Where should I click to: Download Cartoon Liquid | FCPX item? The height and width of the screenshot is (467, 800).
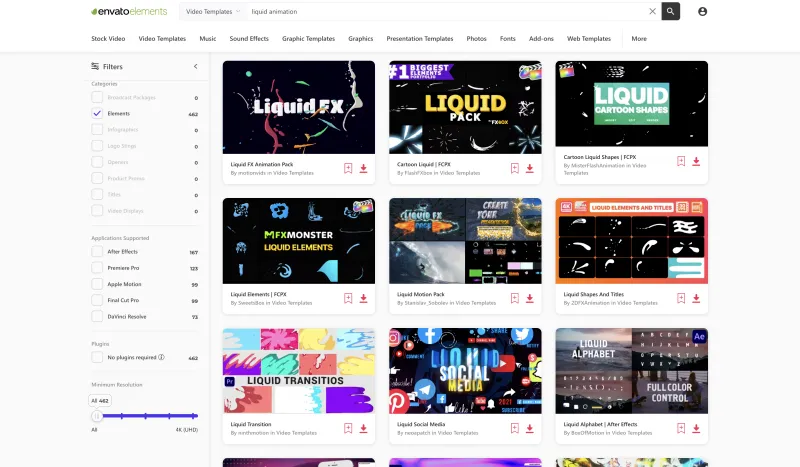click(x=530, y=168)
